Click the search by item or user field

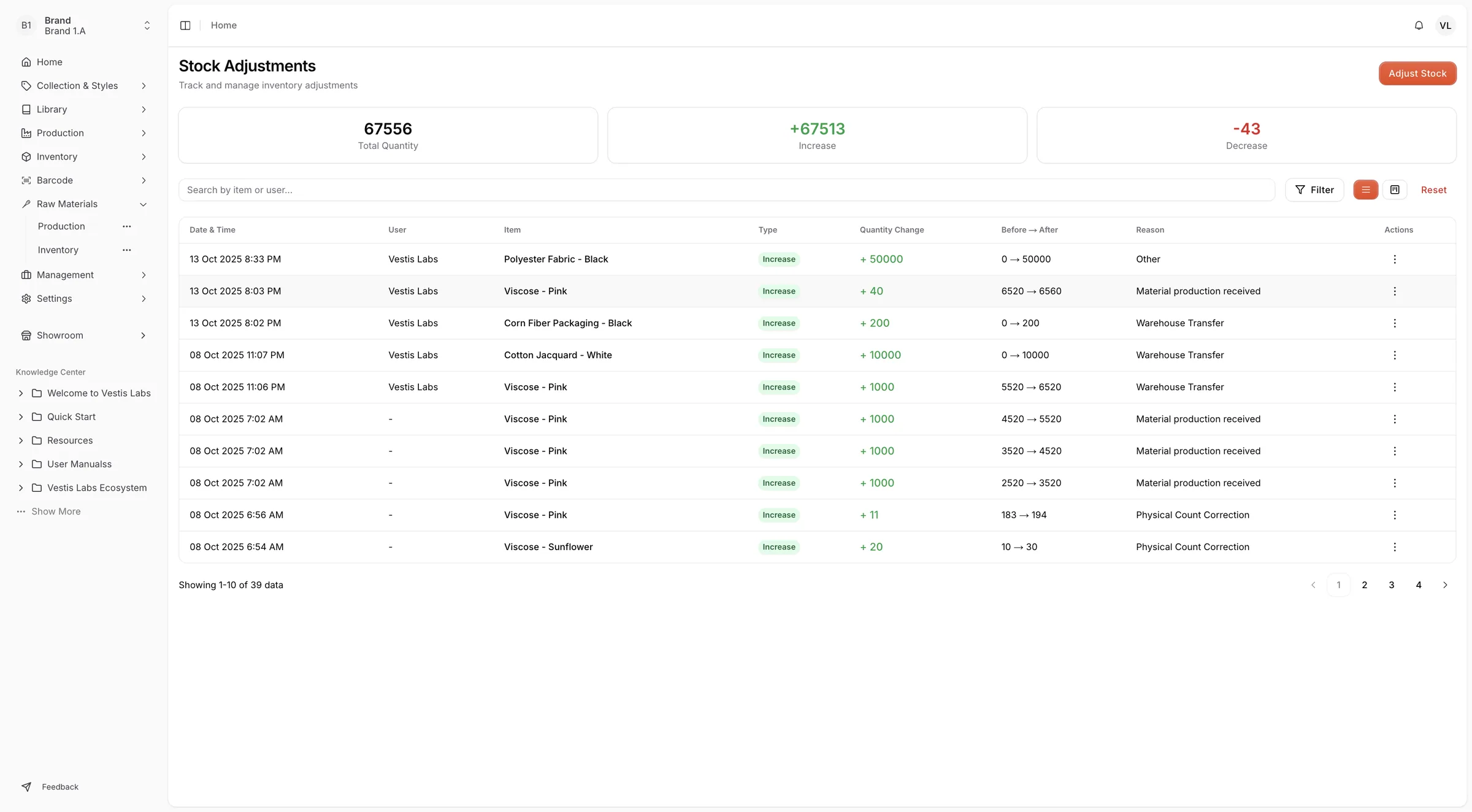click(x=727, y=190)
